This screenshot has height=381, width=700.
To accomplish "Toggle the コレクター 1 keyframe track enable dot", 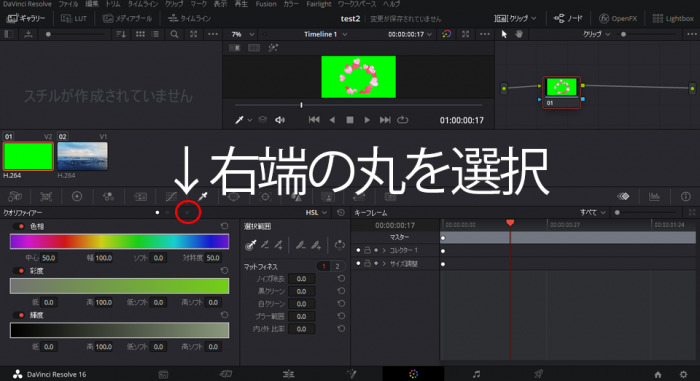I will 358,250.
